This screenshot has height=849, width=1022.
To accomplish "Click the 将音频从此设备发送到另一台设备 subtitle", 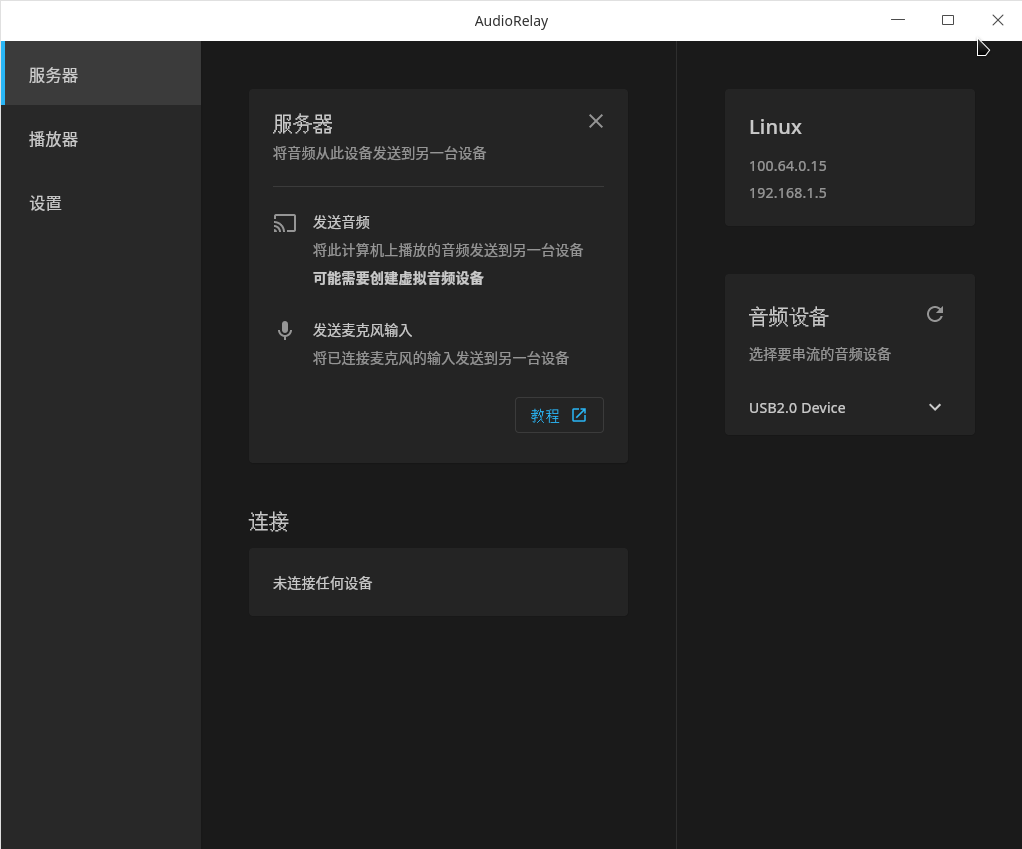I will pyautogui.click(x=379, y=153).
